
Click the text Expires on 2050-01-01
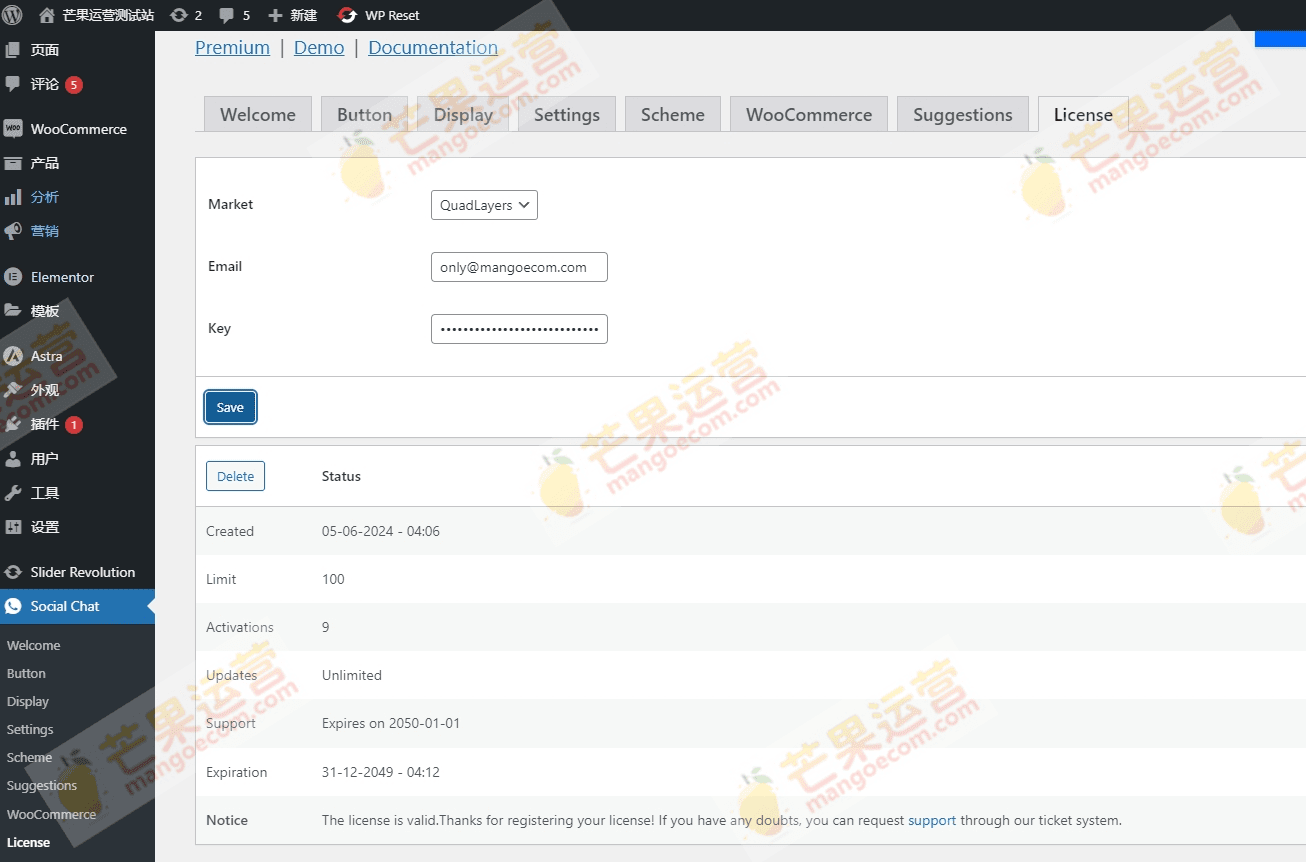391,723
